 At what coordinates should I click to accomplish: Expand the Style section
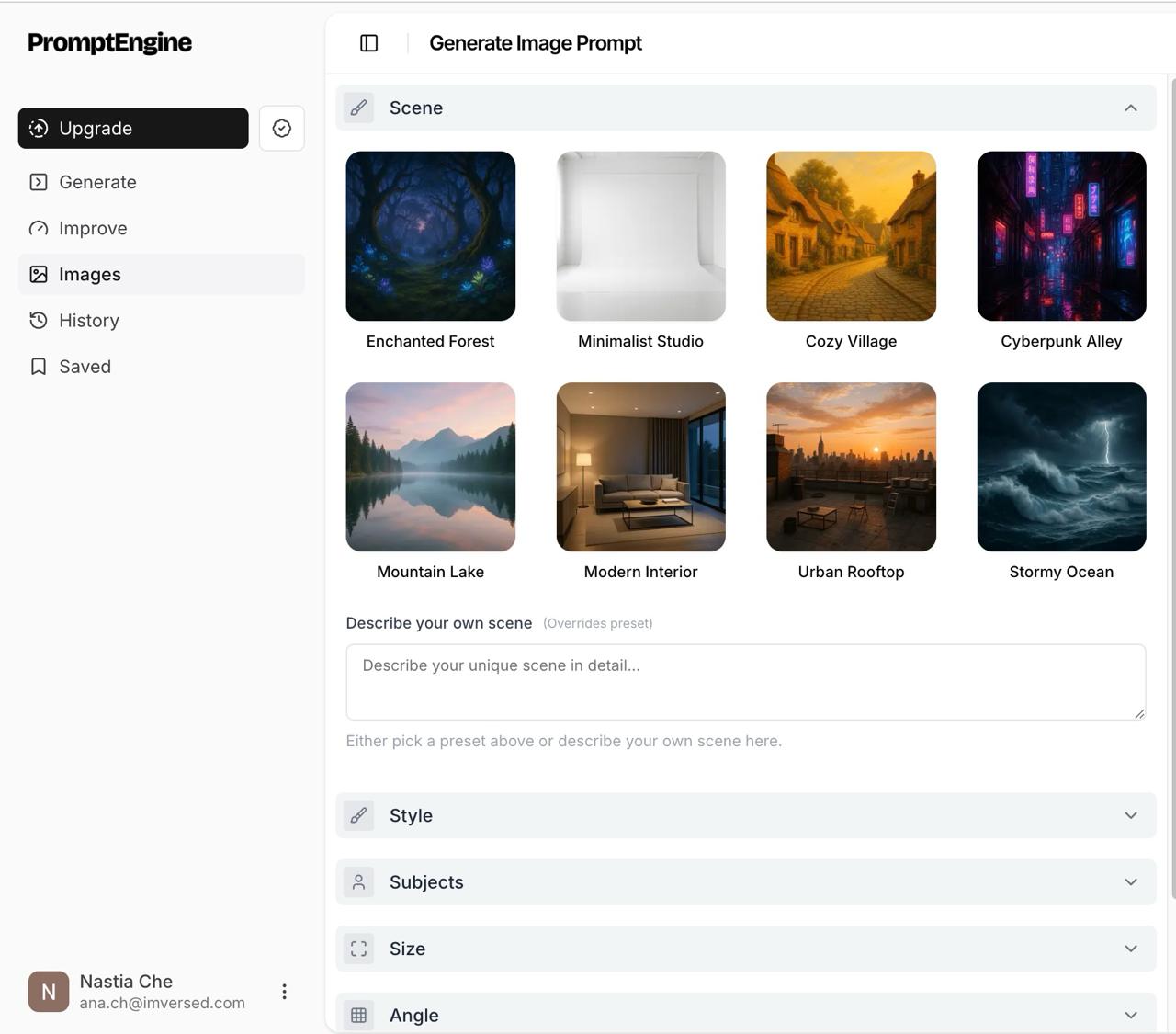(x=1130, y=816)
